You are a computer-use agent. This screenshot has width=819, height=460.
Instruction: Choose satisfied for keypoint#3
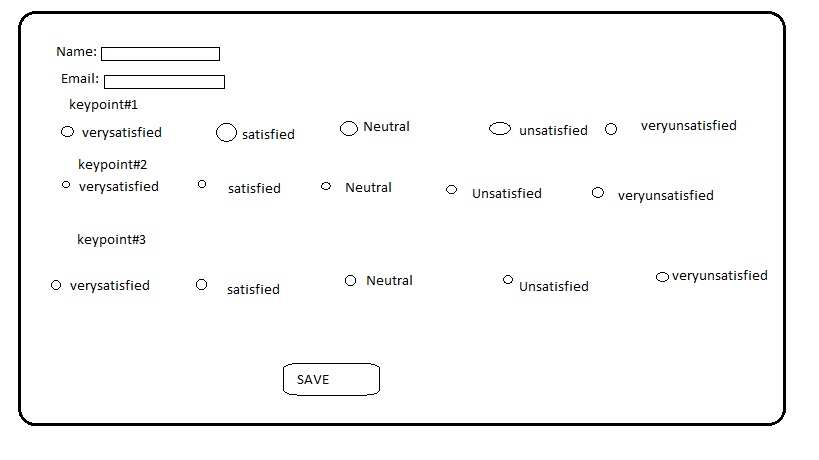click(x=201, y=285)
